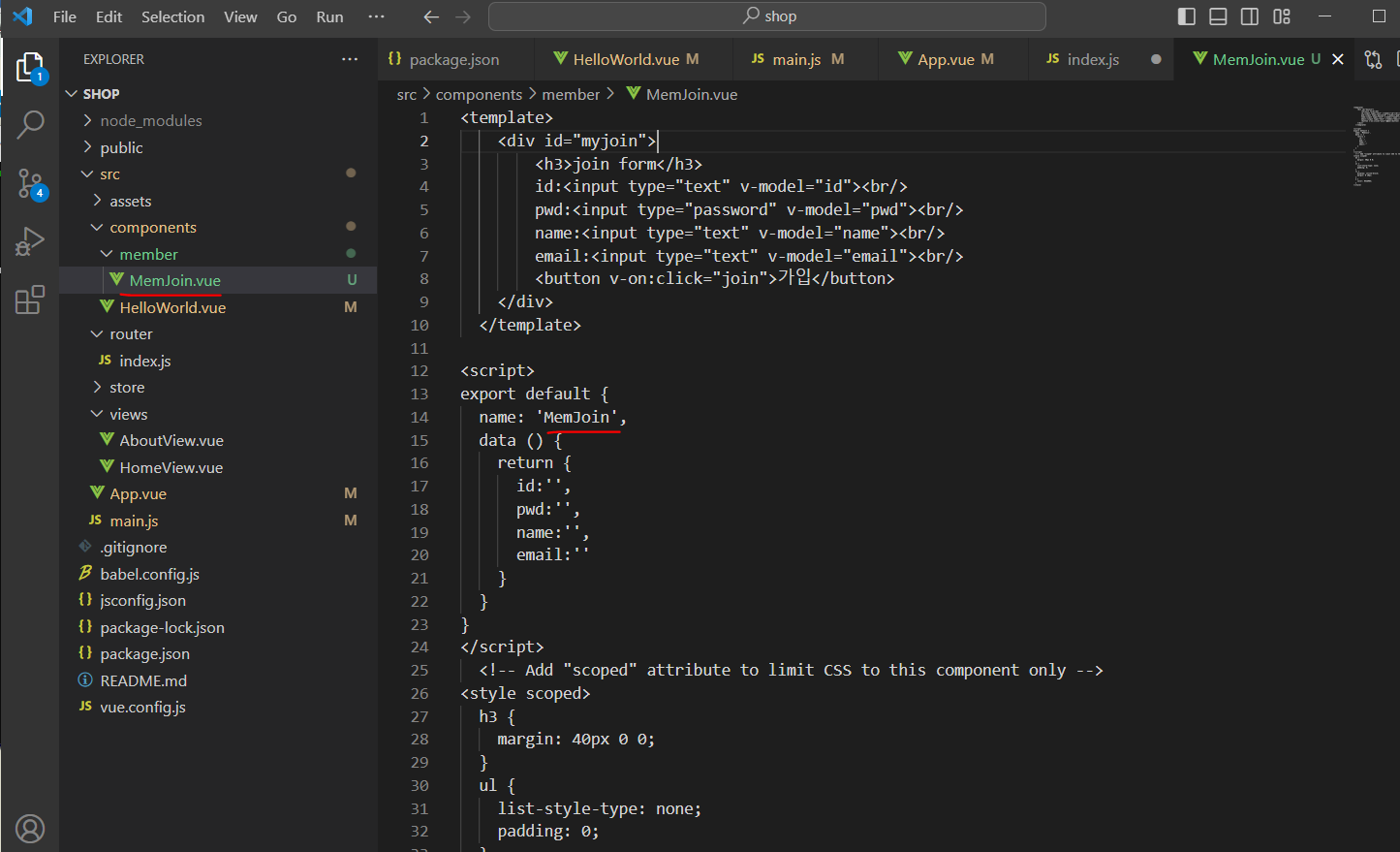Screen dimensions: 1400x852
Task: Open the Explorer view in activity bar
Action: point(30,68)
